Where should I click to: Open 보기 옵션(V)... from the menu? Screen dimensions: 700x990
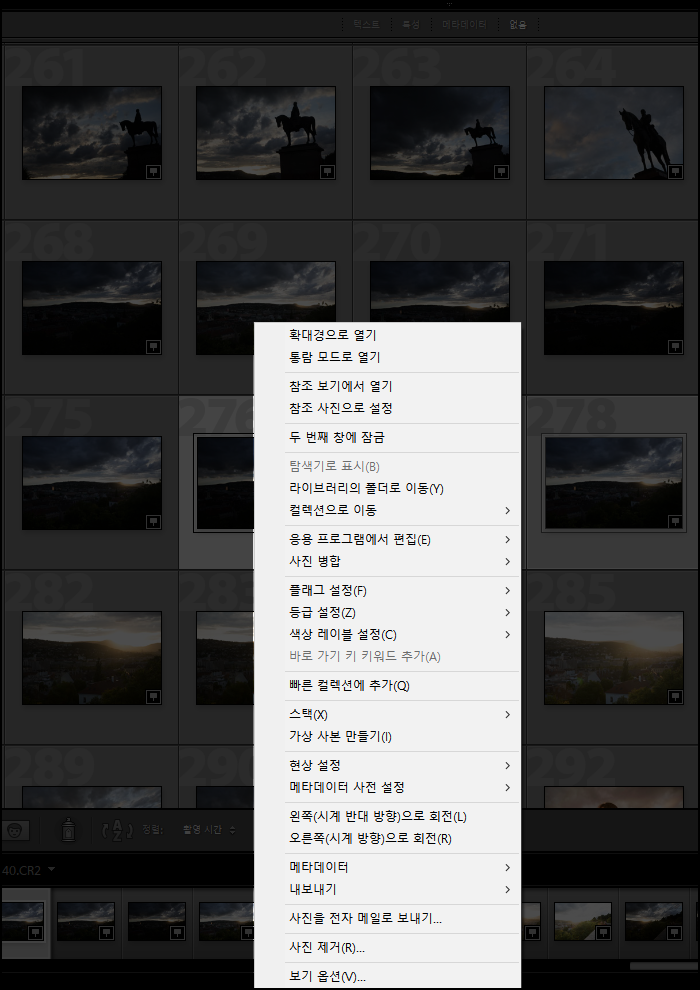pyautogui.click(x=387, y=977)
